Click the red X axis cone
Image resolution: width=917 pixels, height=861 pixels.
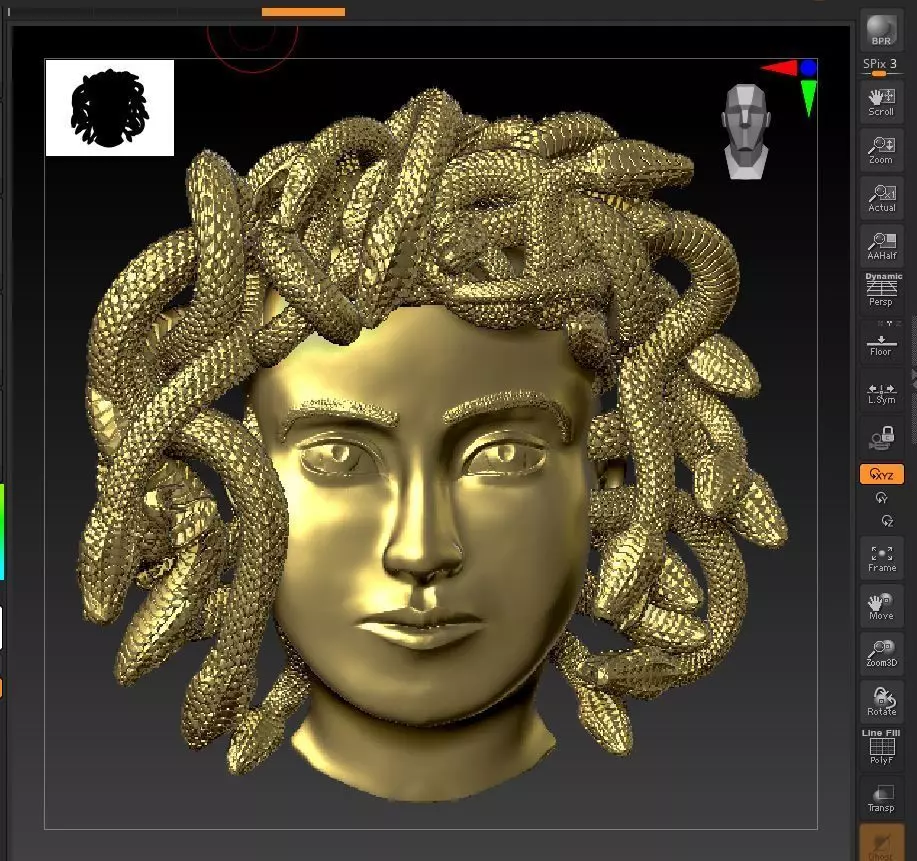point(779,68)
